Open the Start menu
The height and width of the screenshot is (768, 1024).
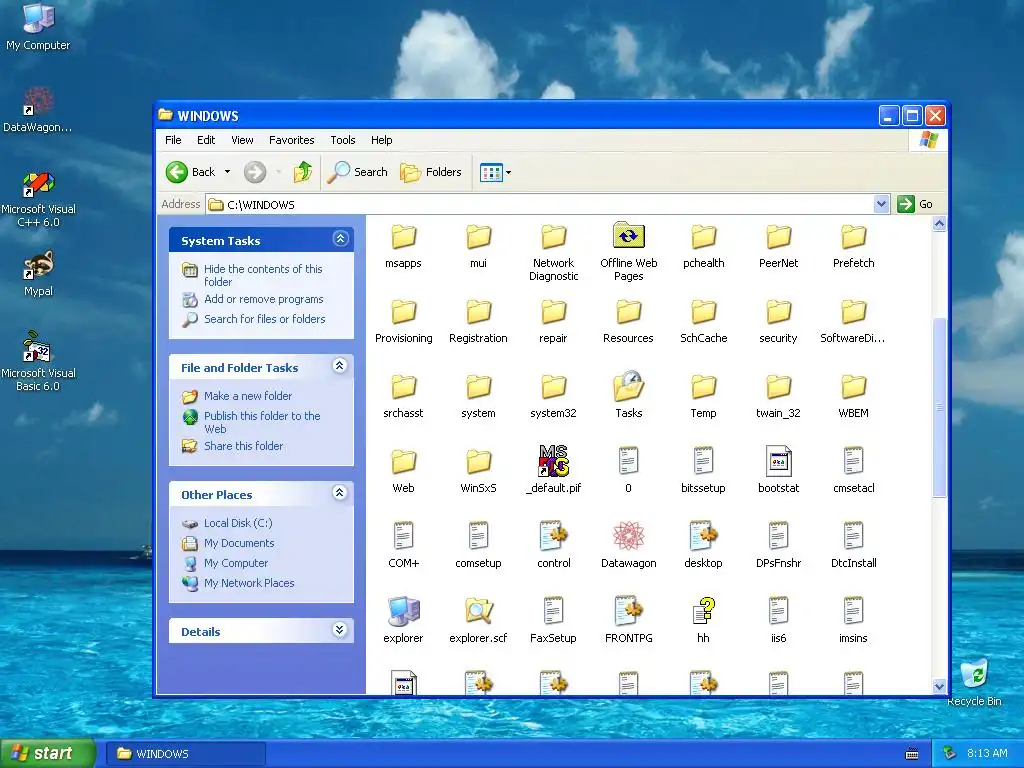pyautogui.click(x=48, y=754)
